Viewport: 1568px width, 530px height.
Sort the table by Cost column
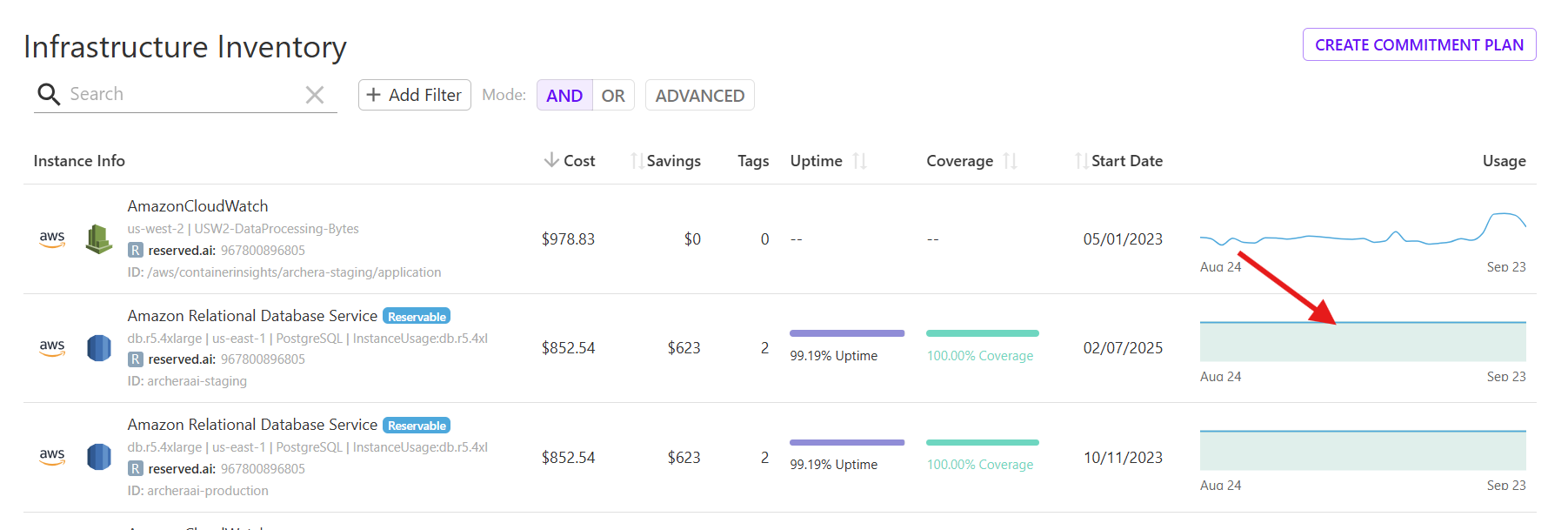point(570,161)
